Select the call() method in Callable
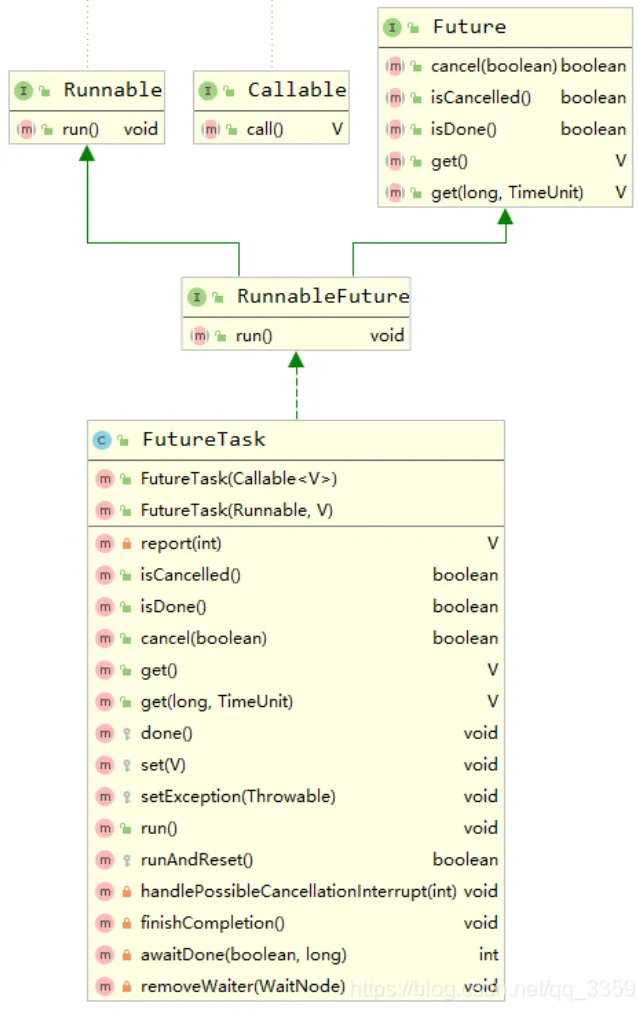This screenshot has height=1012, width=638. (265, 129)
